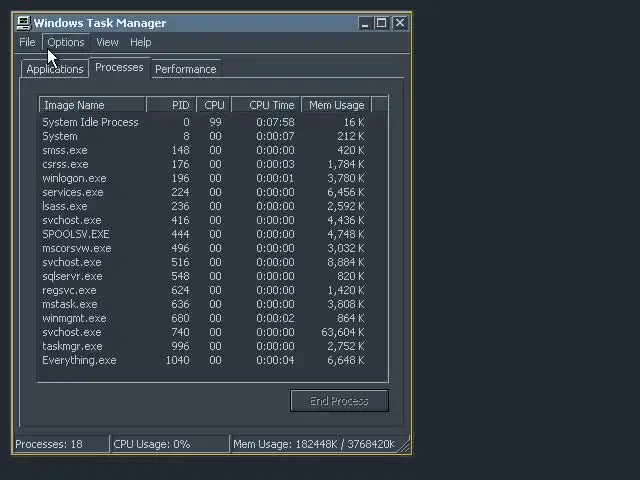Maximize the Task Manager window
The width and height of the screenshot is (640, 480).
[381, 23]
